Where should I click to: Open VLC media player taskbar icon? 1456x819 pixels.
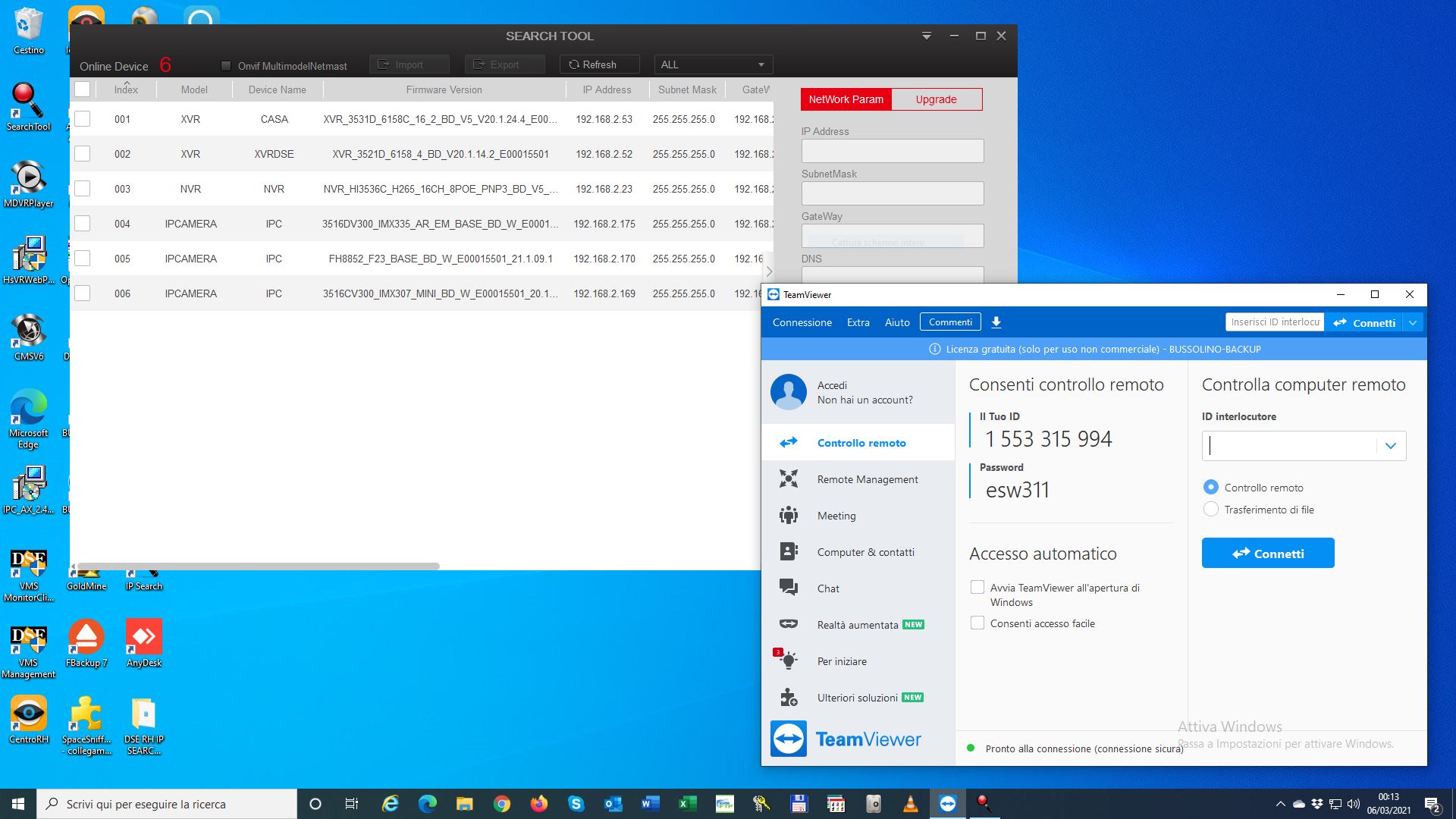tap(910, 804)
